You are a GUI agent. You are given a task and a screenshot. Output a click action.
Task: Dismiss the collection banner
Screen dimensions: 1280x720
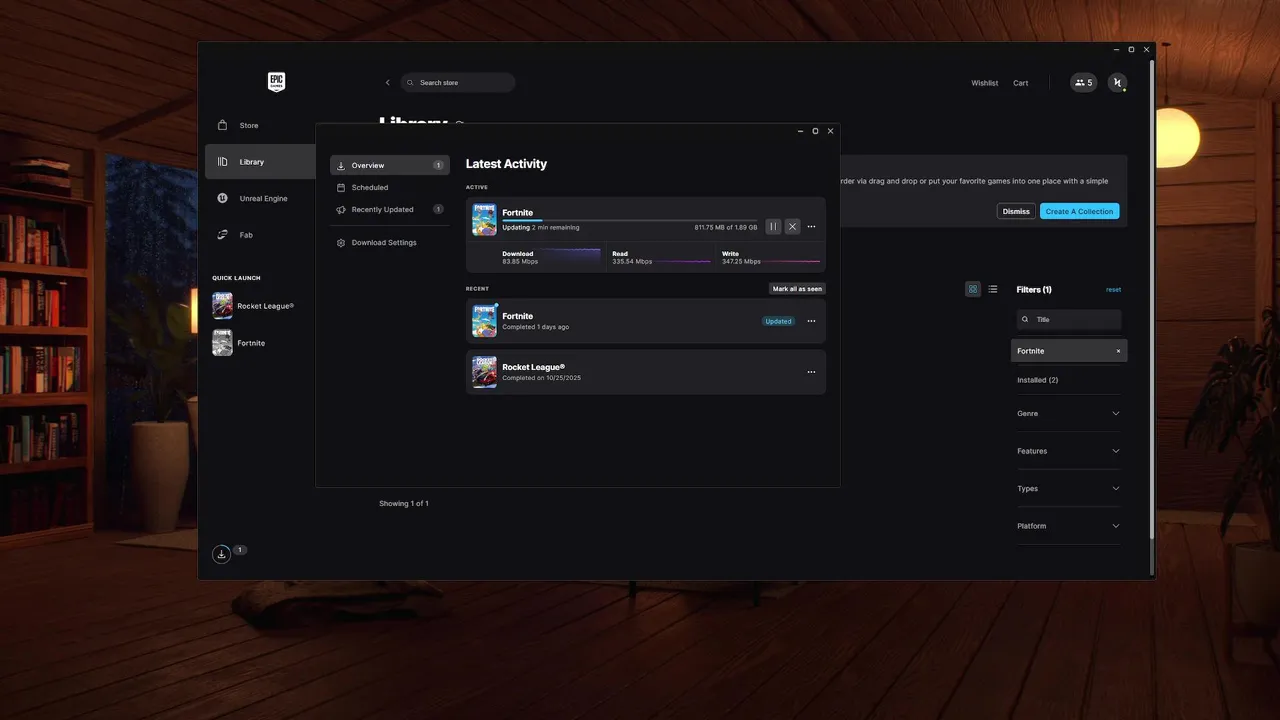point(1016,212)
